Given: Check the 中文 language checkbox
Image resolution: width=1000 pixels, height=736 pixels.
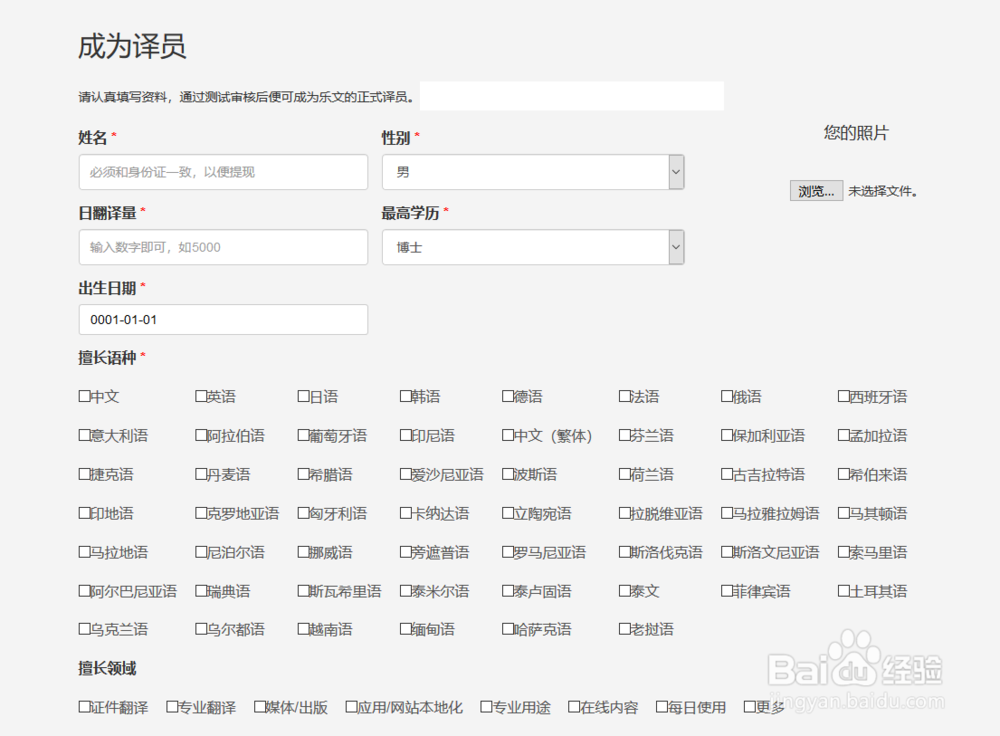Looking at the screenshot, I should [x=84, y=396].
